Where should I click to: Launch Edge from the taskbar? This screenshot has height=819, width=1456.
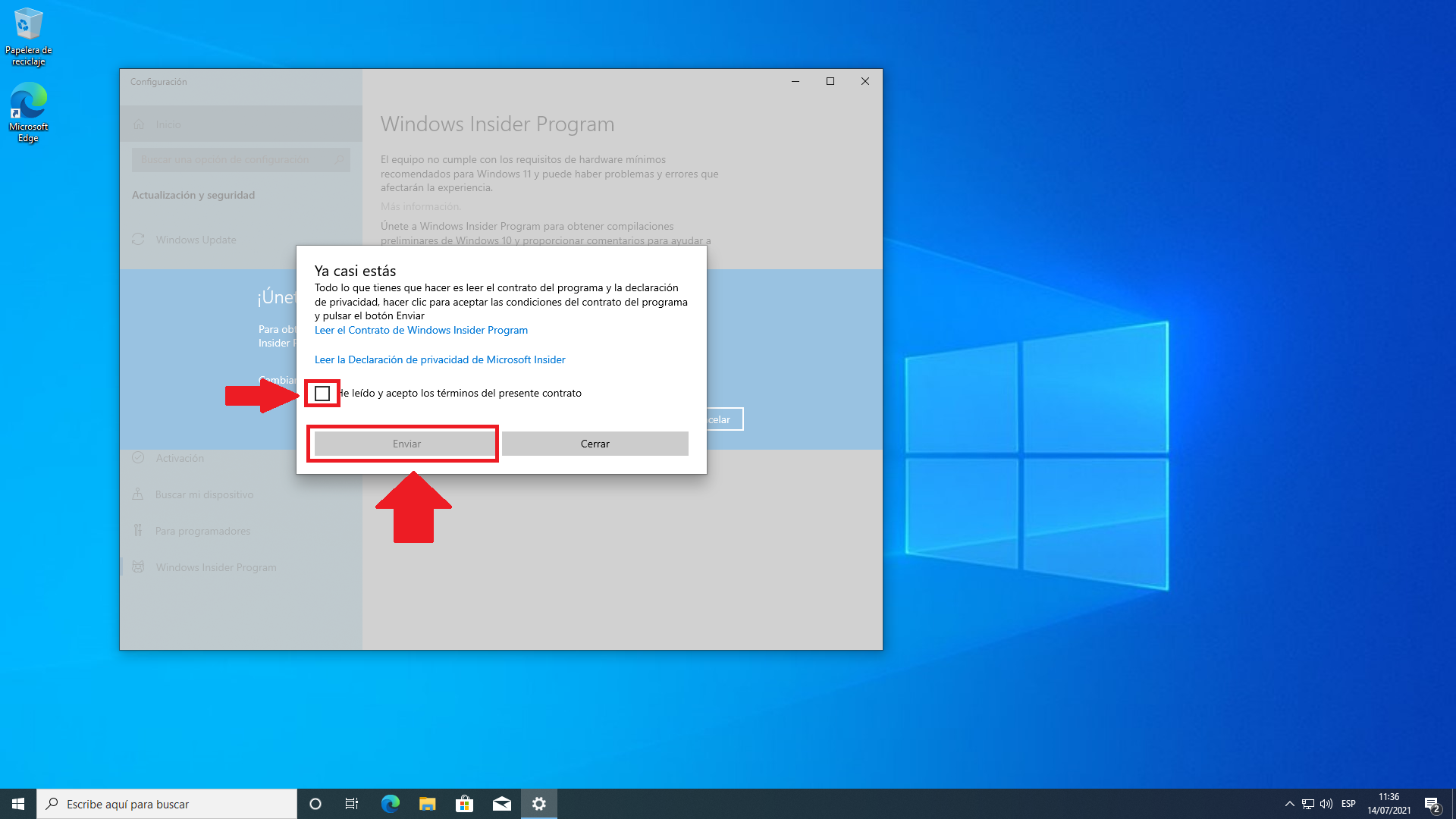tap(390, 804)
